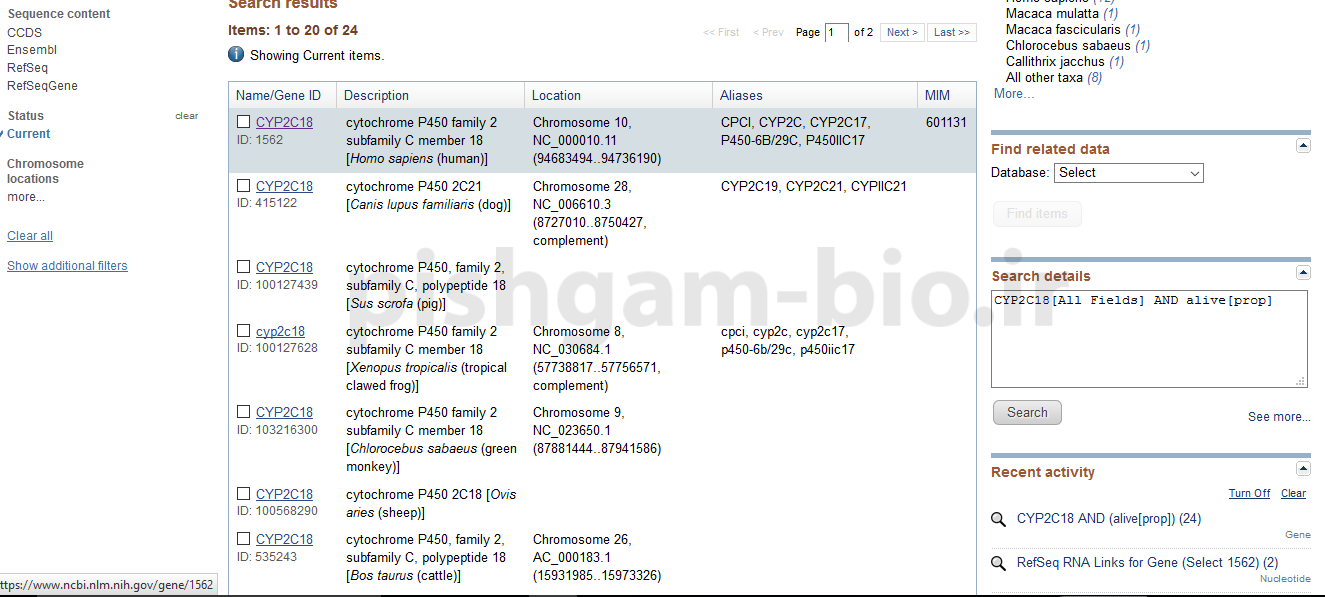Click the page number input field
This screenshot has height=597, width=1325.
(836, 32)
